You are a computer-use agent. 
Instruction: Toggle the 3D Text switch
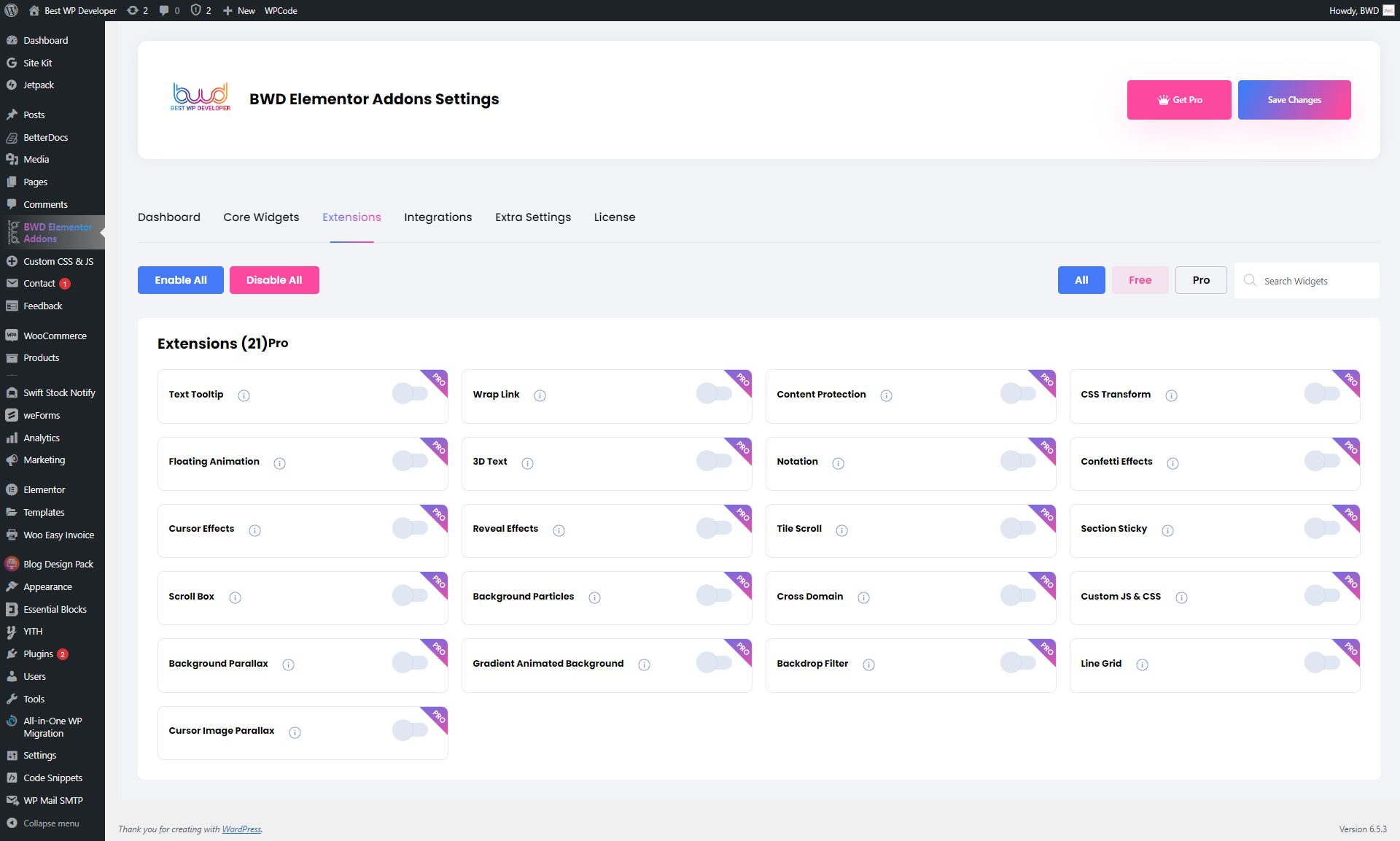pos(714,460)
